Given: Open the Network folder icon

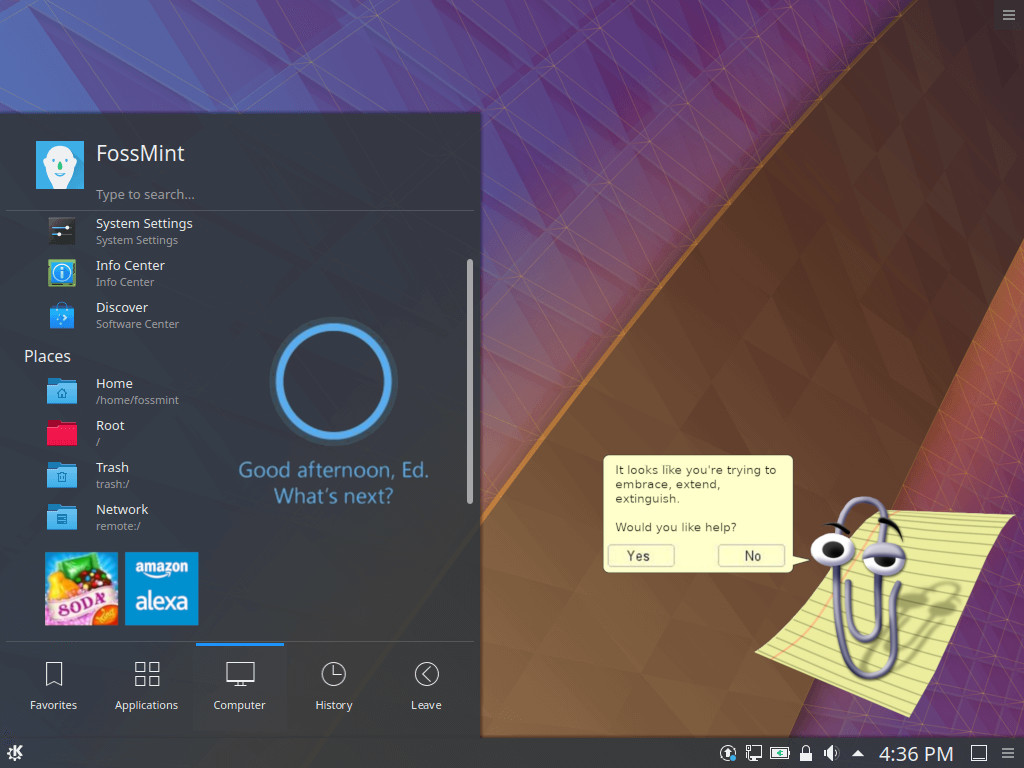Looking at the screenshot, I should (62, 517).
